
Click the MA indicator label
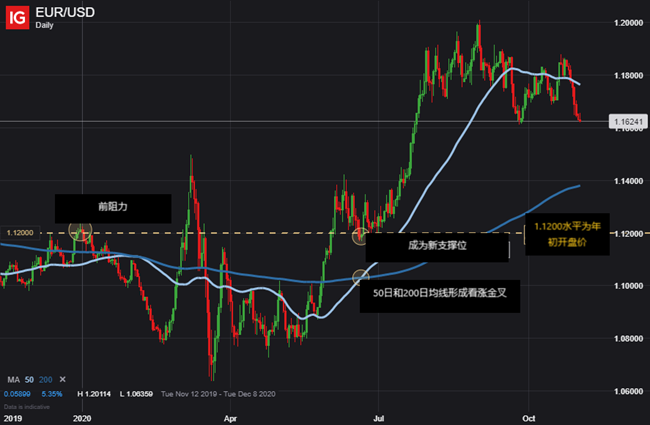14,381
